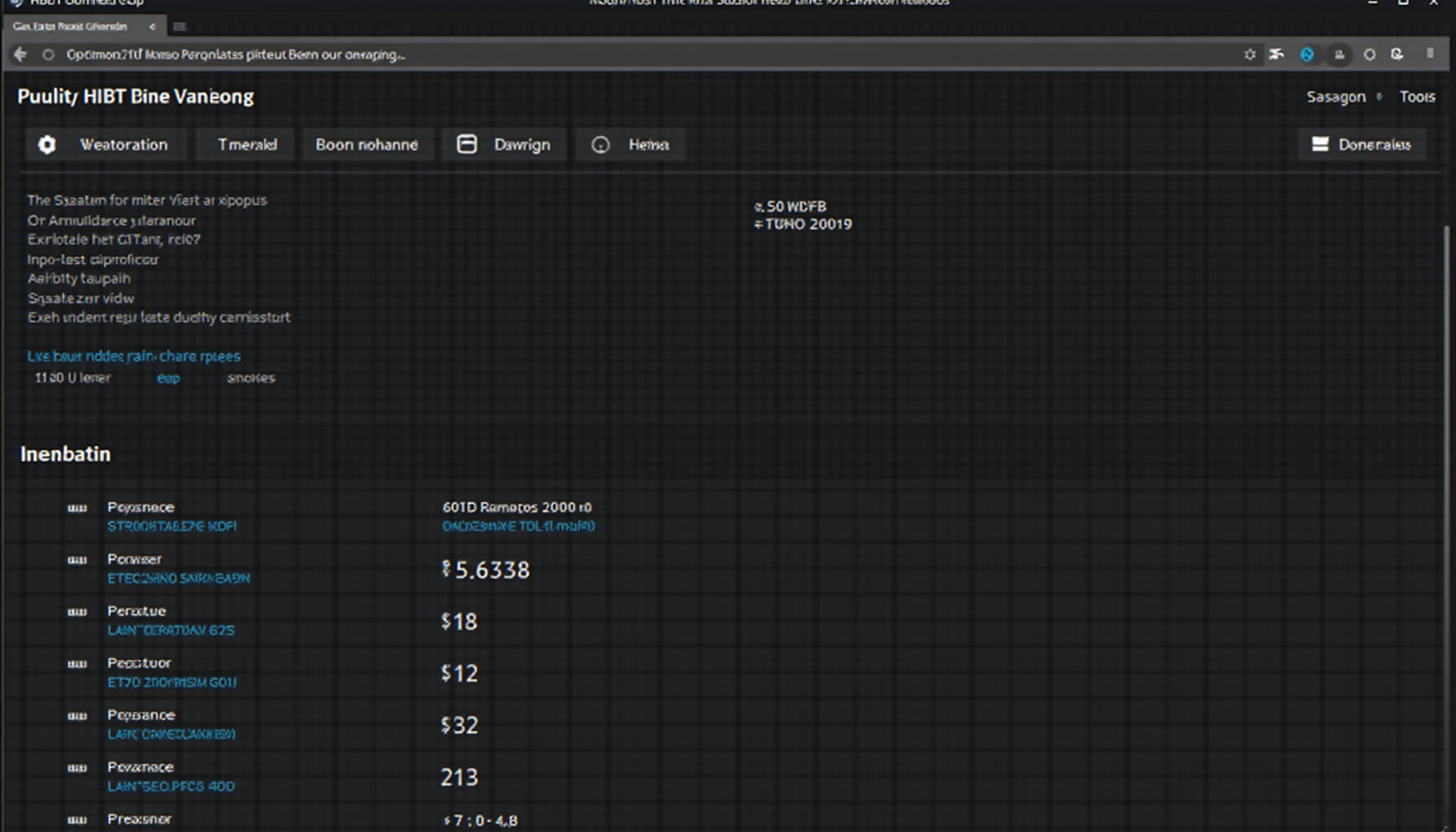Click the blue eap link
Image resolution: width=1456 pixels, height=832 pixels.
click(x=168, y=378)
